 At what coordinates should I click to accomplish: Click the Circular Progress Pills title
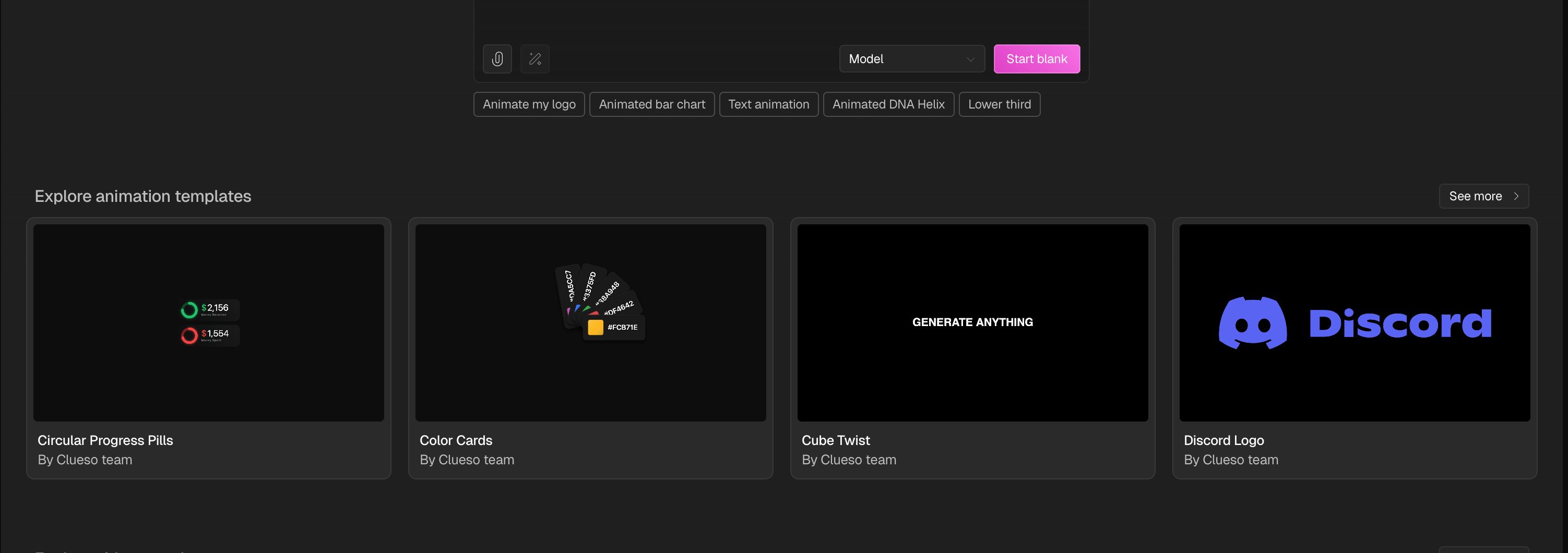pyautogui.click(x=105, y=440)
